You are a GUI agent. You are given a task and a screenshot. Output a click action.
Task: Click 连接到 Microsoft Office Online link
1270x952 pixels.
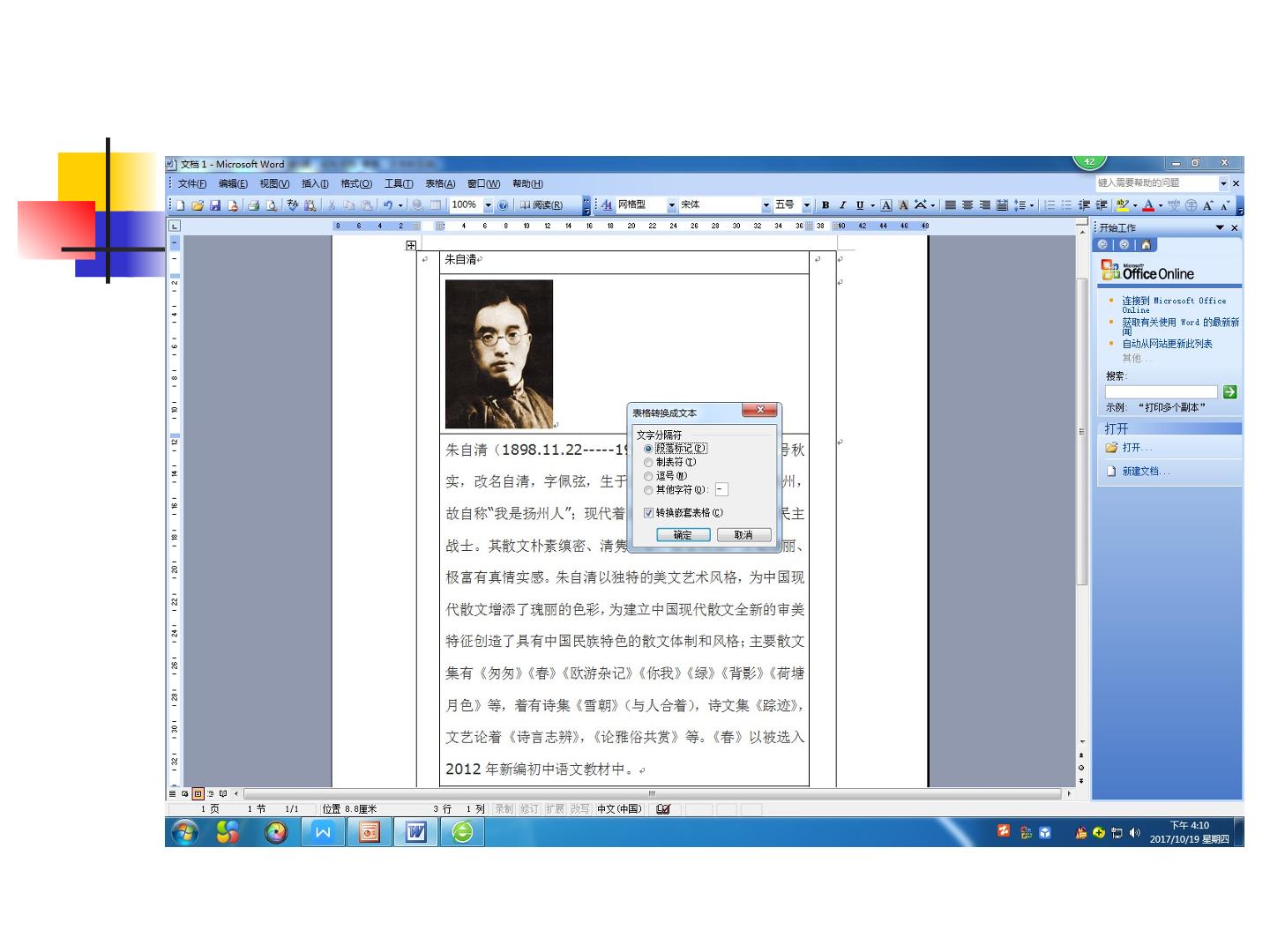pos(1174,305)
